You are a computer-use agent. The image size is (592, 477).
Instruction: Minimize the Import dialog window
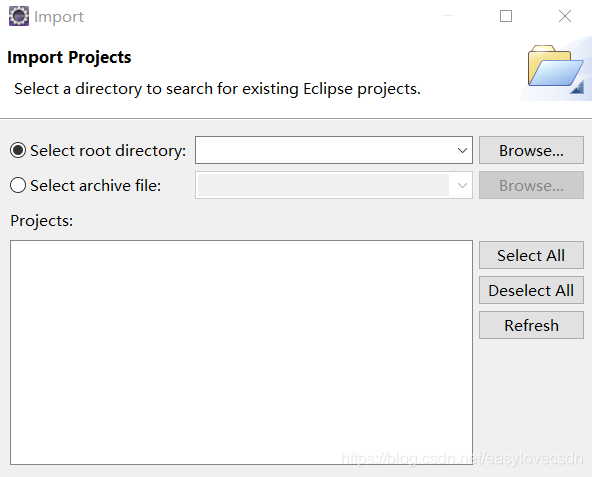448,16
